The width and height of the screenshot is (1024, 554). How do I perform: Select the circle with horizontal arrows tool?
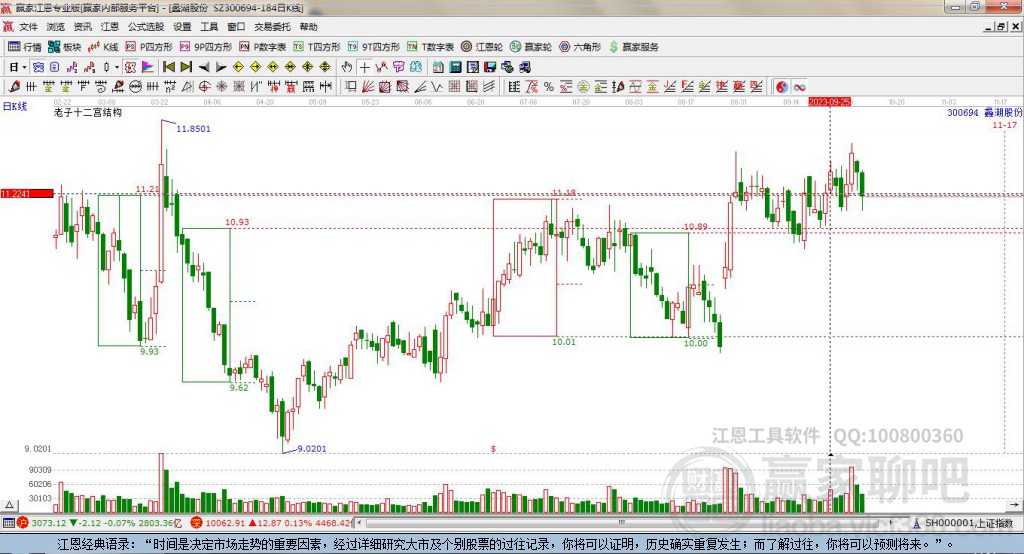[x=135, y=86]
